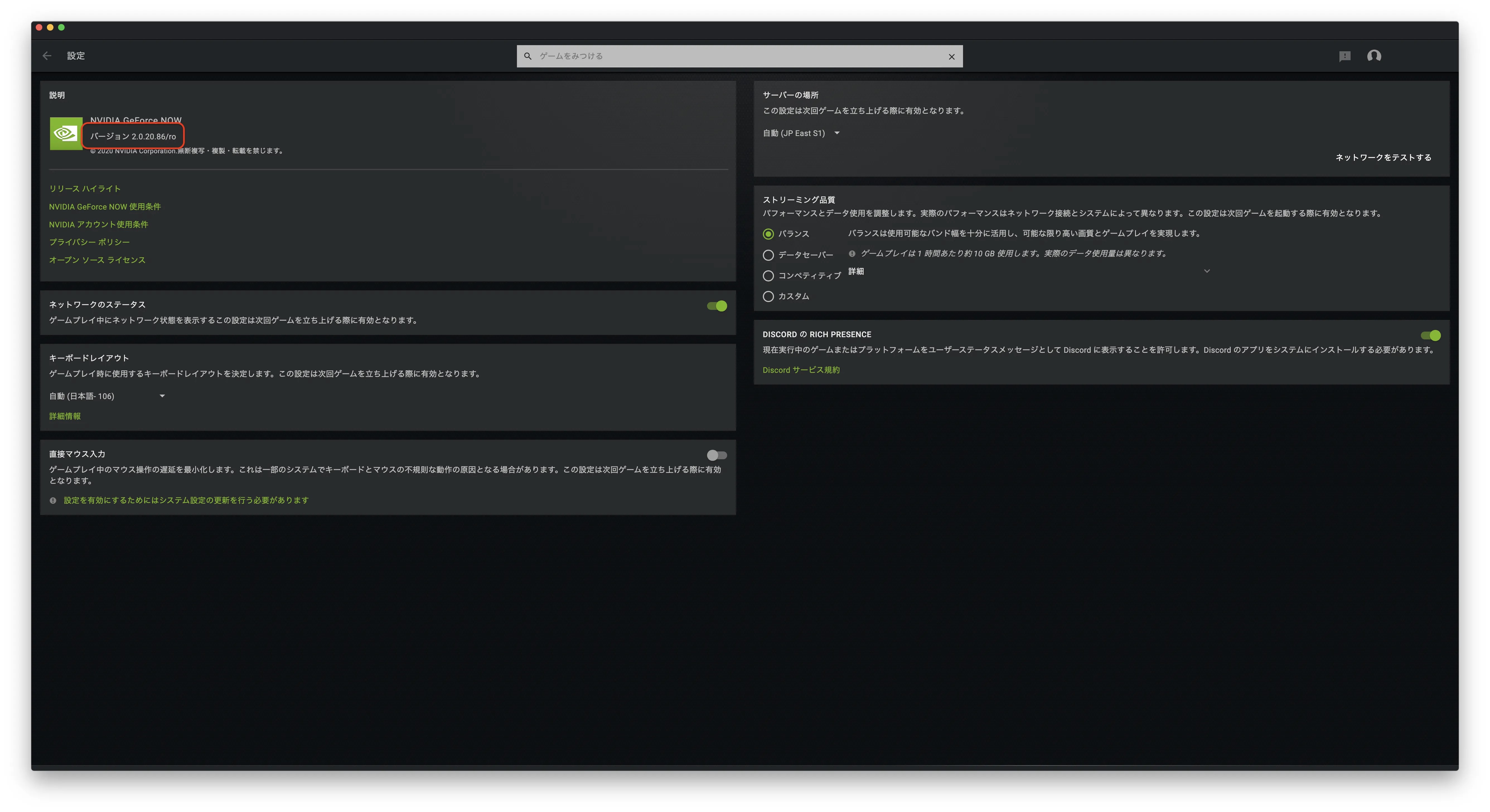
Task: Open リリース ハイライト link
Action: pos(85,188)
